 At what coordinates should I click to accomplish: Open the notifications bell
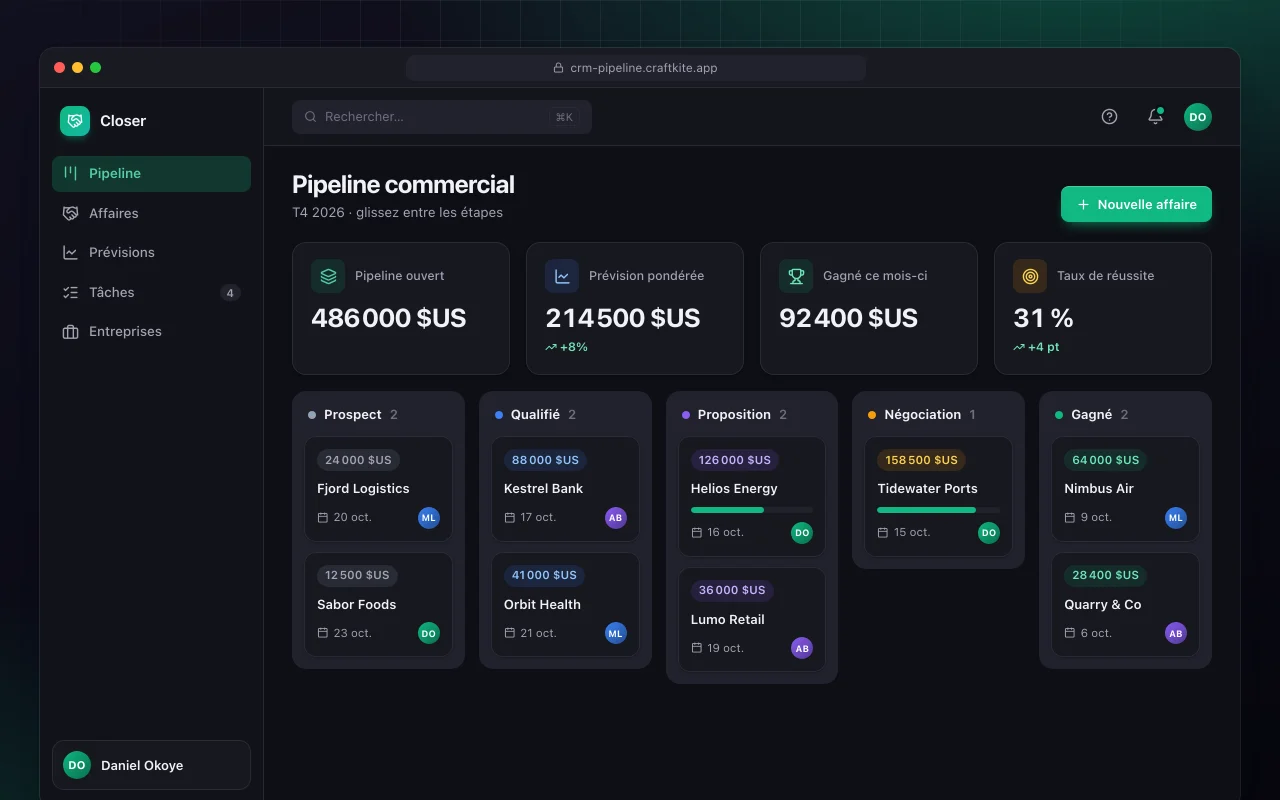(x=1155, y=117)
